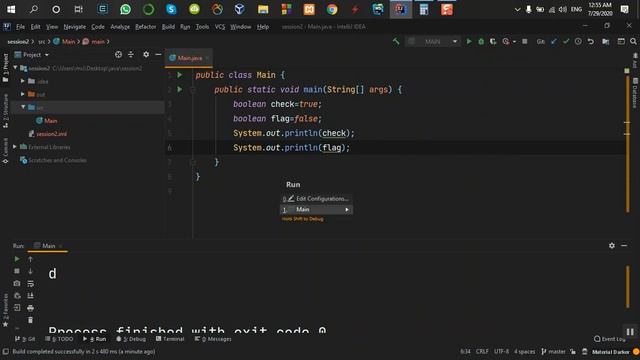Click master branch in status bar
The height and width of the screenshot is (360, 640).
point(553,351)
